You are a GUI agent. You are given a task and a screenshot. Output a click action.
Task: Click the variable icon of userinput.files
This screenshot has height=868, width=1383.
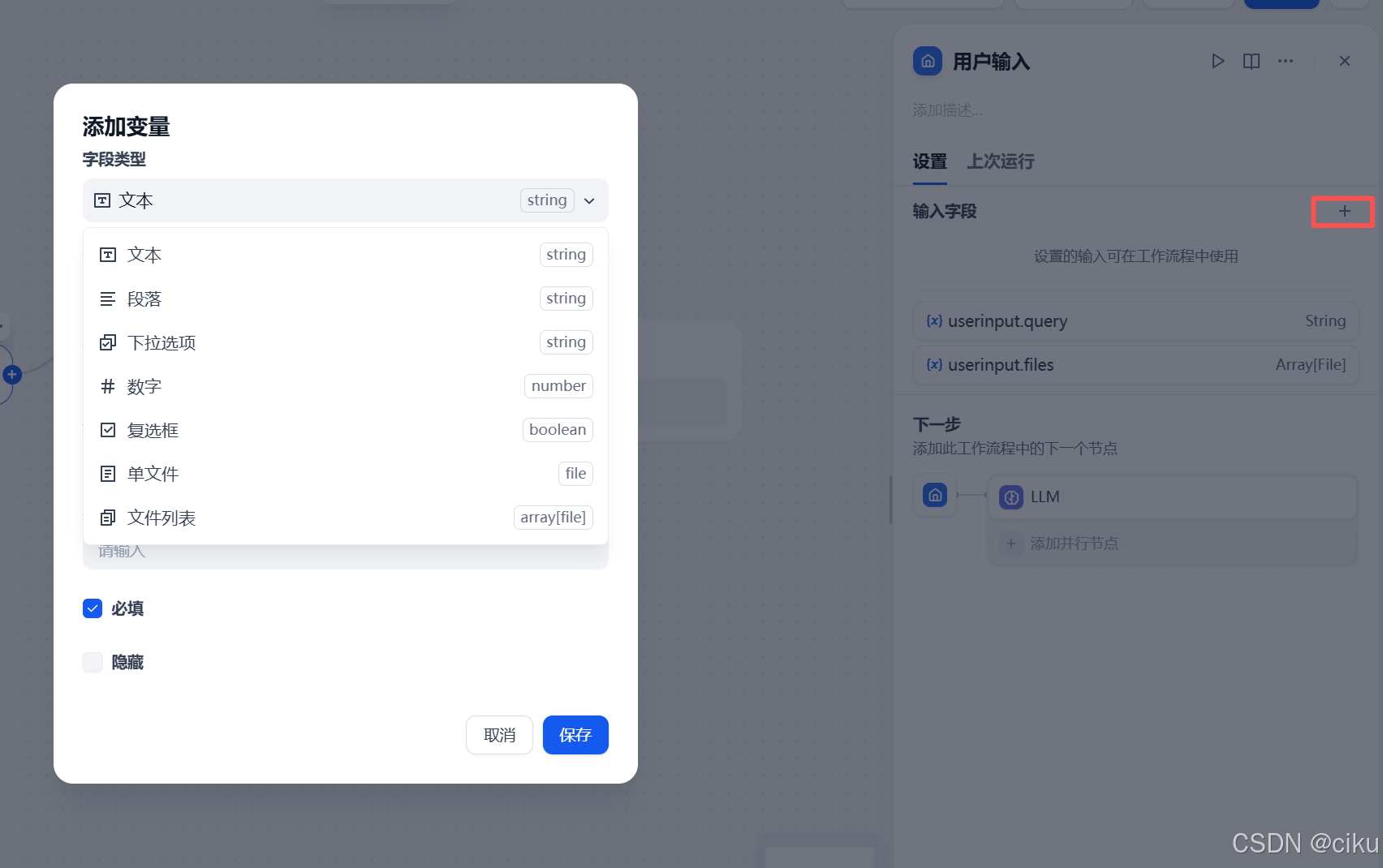click(x=935, y=365)
